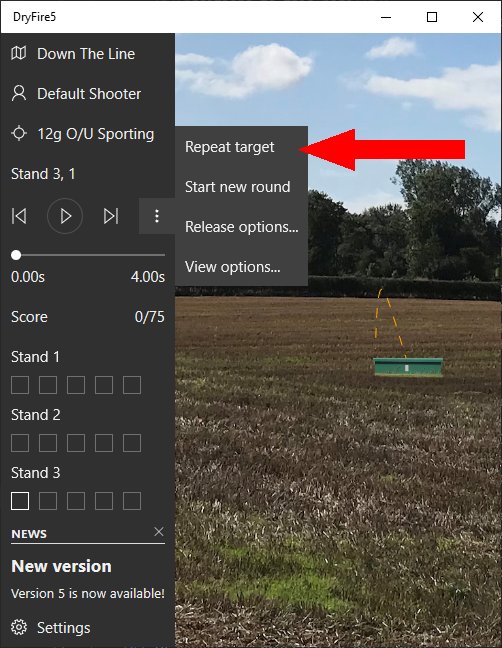
Task: Play the current target release
Action: click(x=65, y=216)
